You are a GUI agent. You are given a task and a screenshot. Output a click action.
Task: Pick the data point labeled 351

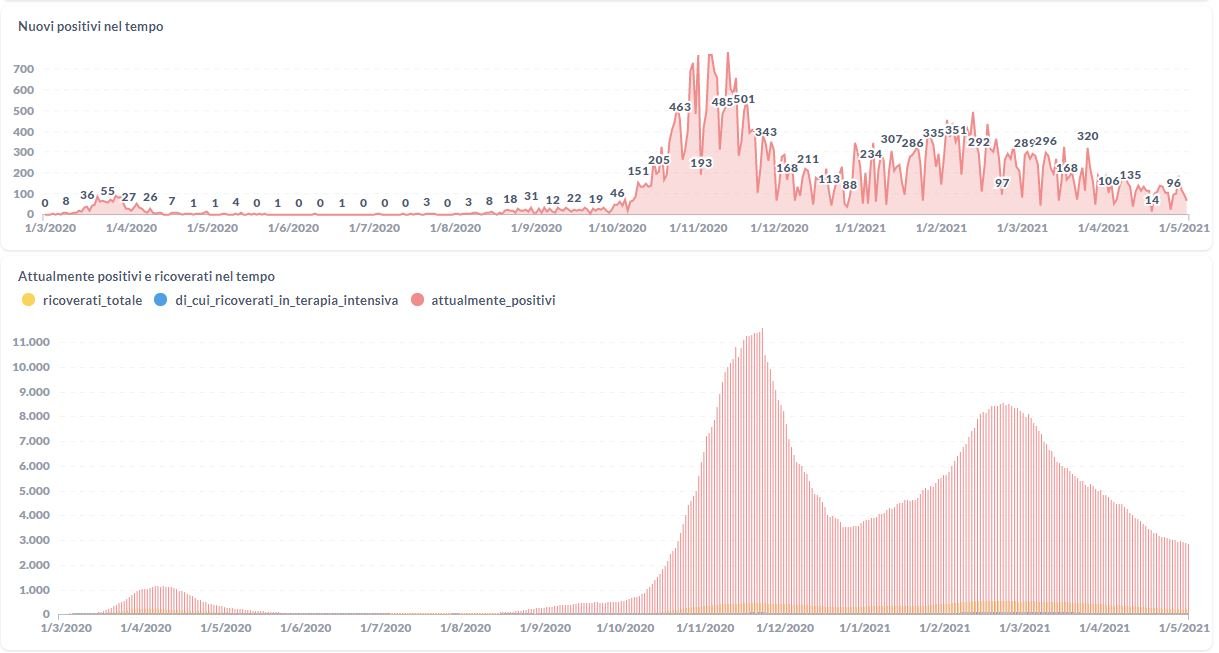pyautogui.click(x=956, y=130)
